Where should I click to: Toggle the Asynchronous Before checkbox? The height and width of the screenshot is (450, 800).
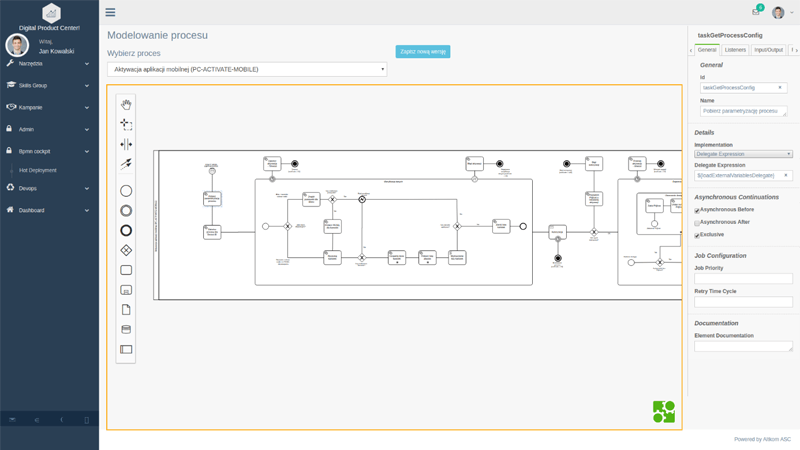pyautogui.click(x=697, y=211)
